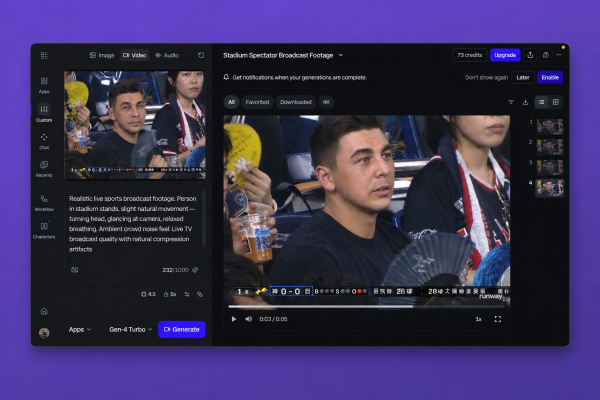Image resolution: width=600 pixels, height=400 pixels.
Task: Select generation thumbnail number 1
Action: [550, 127]
